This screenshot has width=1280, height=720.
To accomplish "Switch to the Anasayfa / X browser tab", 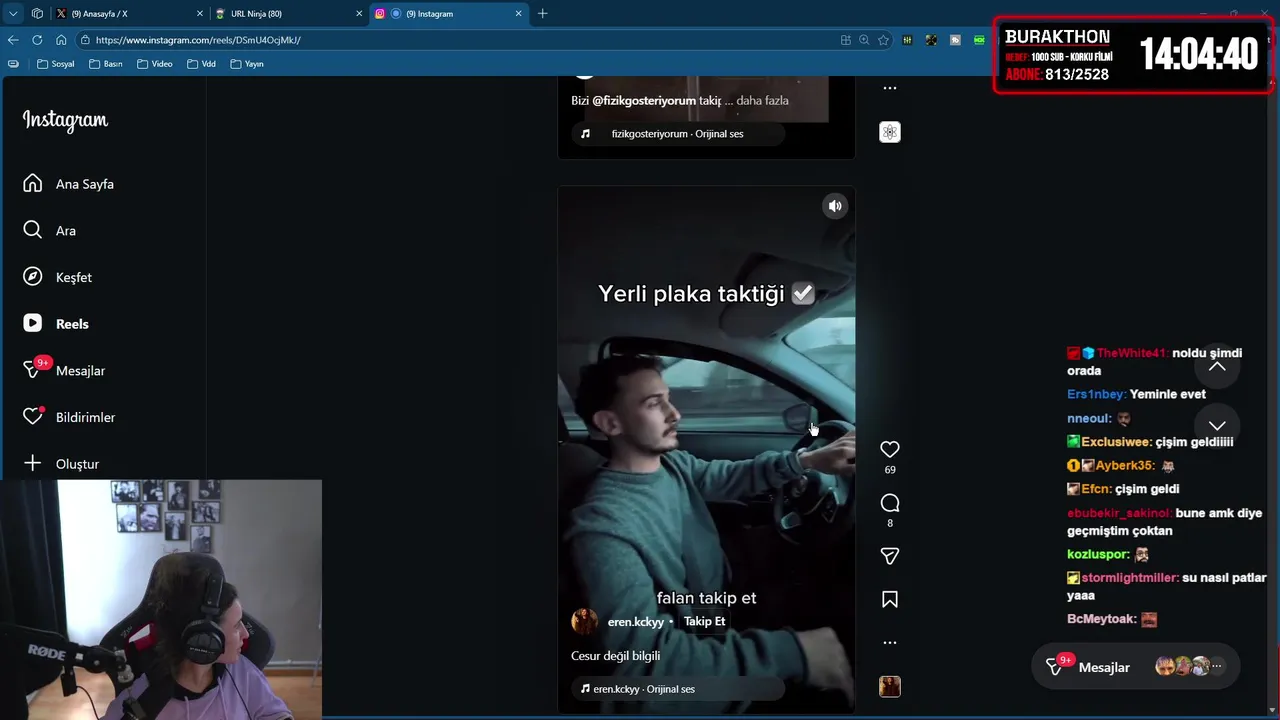I will 128,13.
